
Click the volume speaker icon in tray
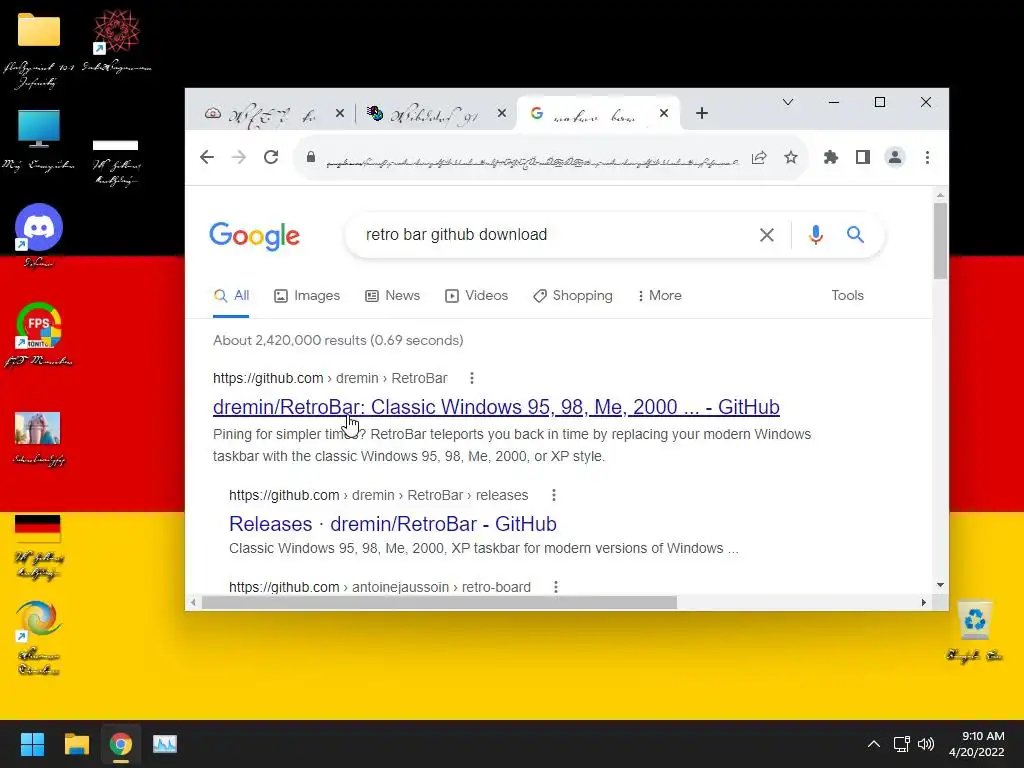pos(925,744)
